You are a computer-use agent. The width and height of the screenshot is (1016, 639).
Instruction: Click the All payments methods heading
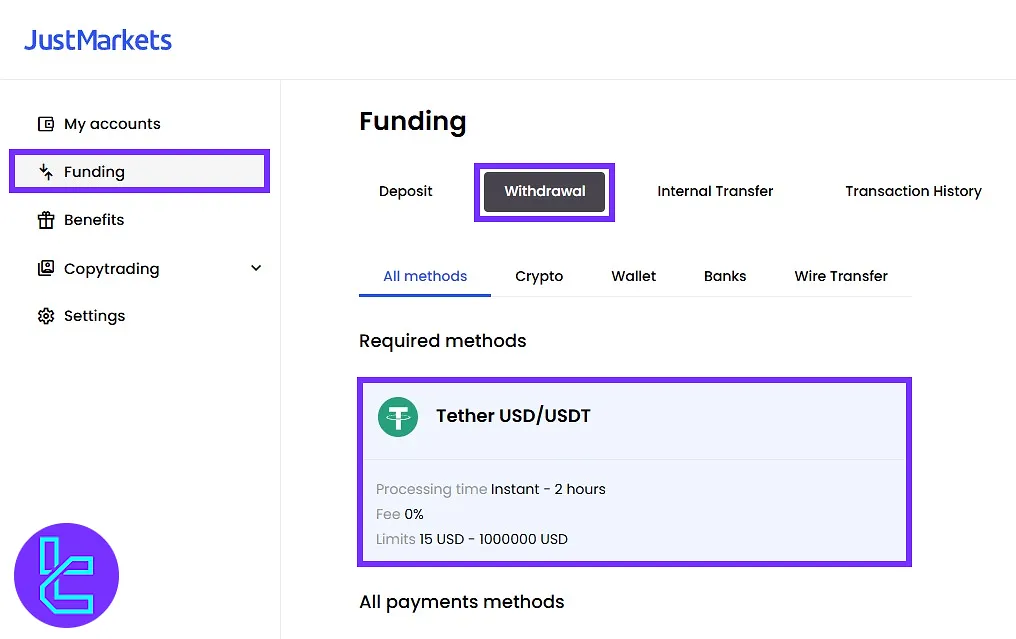tap(462, 602)
